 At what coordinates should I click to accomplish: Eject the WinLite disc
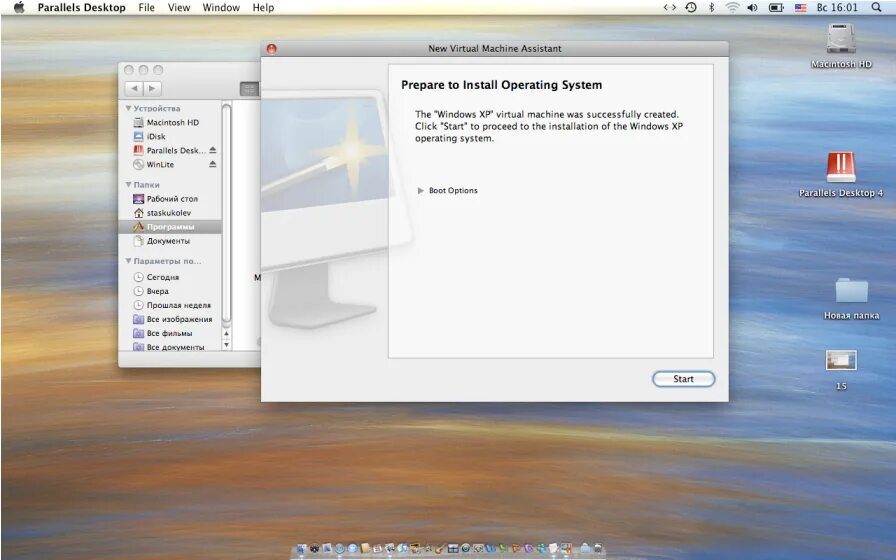point(213,165)
